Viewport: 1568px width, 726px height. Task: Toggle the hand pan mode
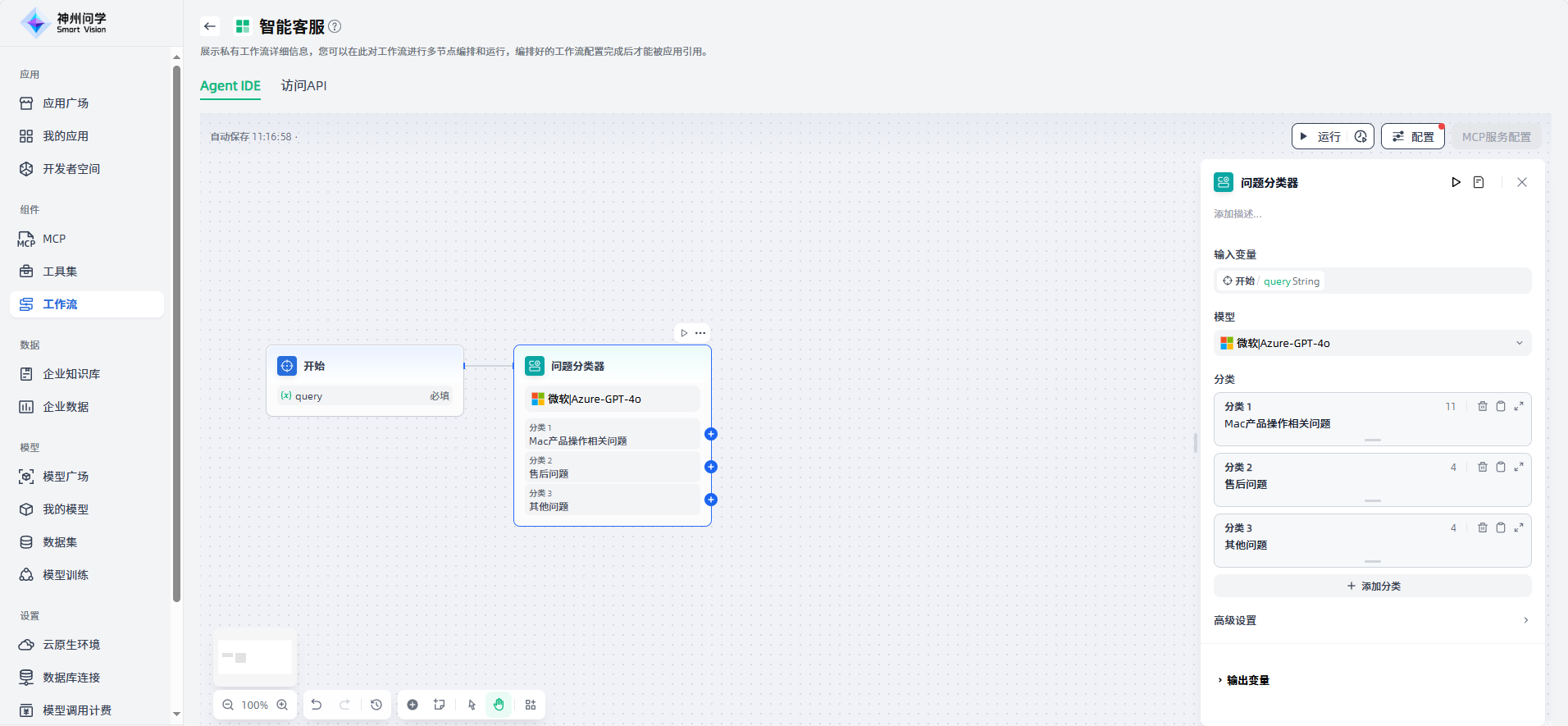pos(499,705)
